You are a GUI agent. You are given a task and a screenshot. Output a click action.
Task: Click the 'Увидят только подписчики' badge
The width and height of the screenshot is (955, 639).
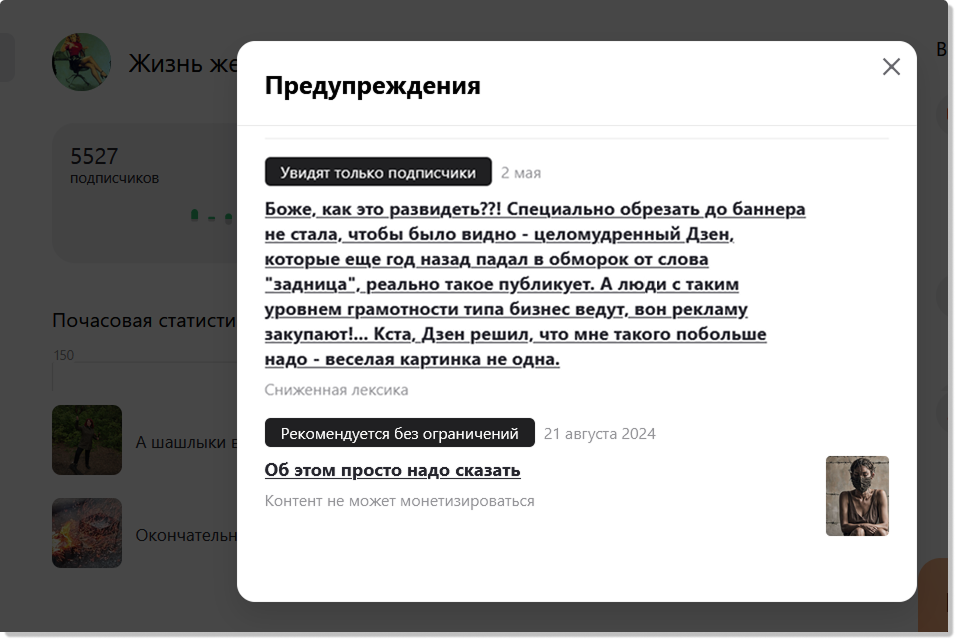[378, 172]
